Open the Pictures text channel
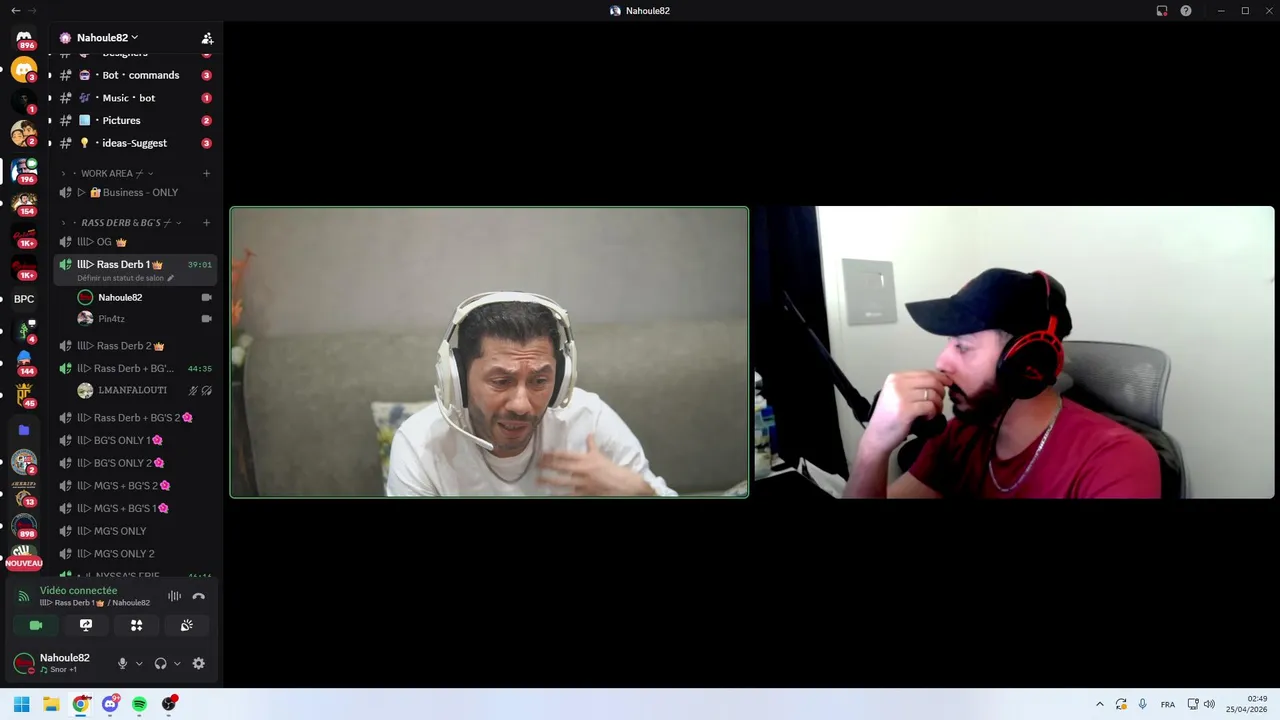 tap(135, 120)
